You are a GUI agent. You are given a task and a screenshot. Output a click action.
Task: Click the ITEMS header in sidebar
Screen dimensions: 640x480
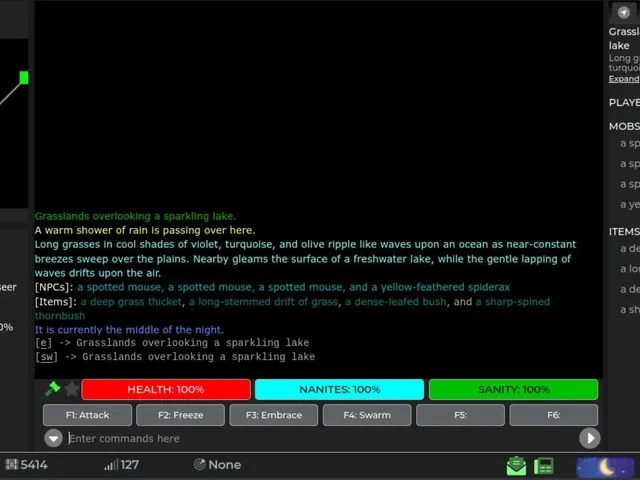pyautogui.click(x=624, y=232)
